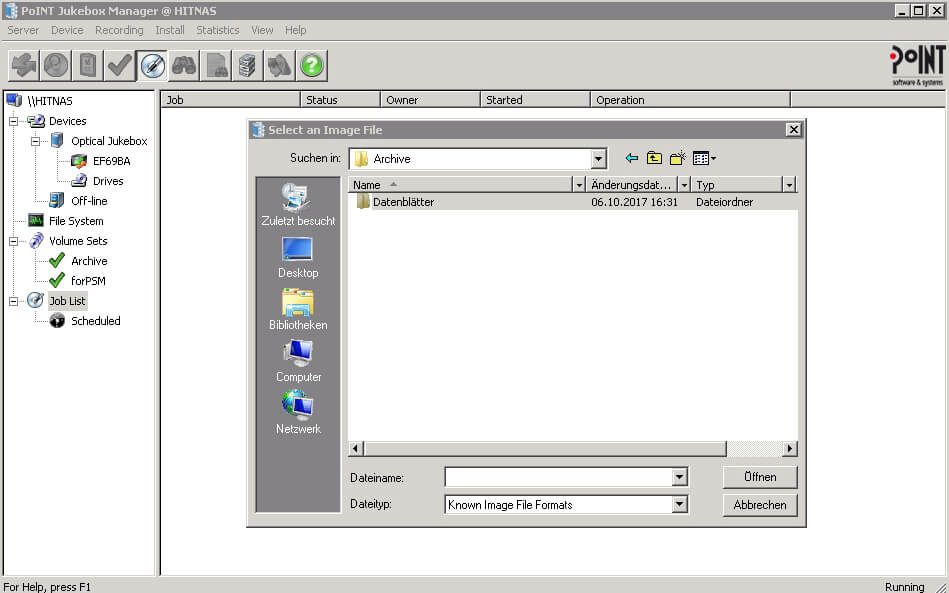
Task: Collapse the Volume Sets tree node
Action: [13, 241]
